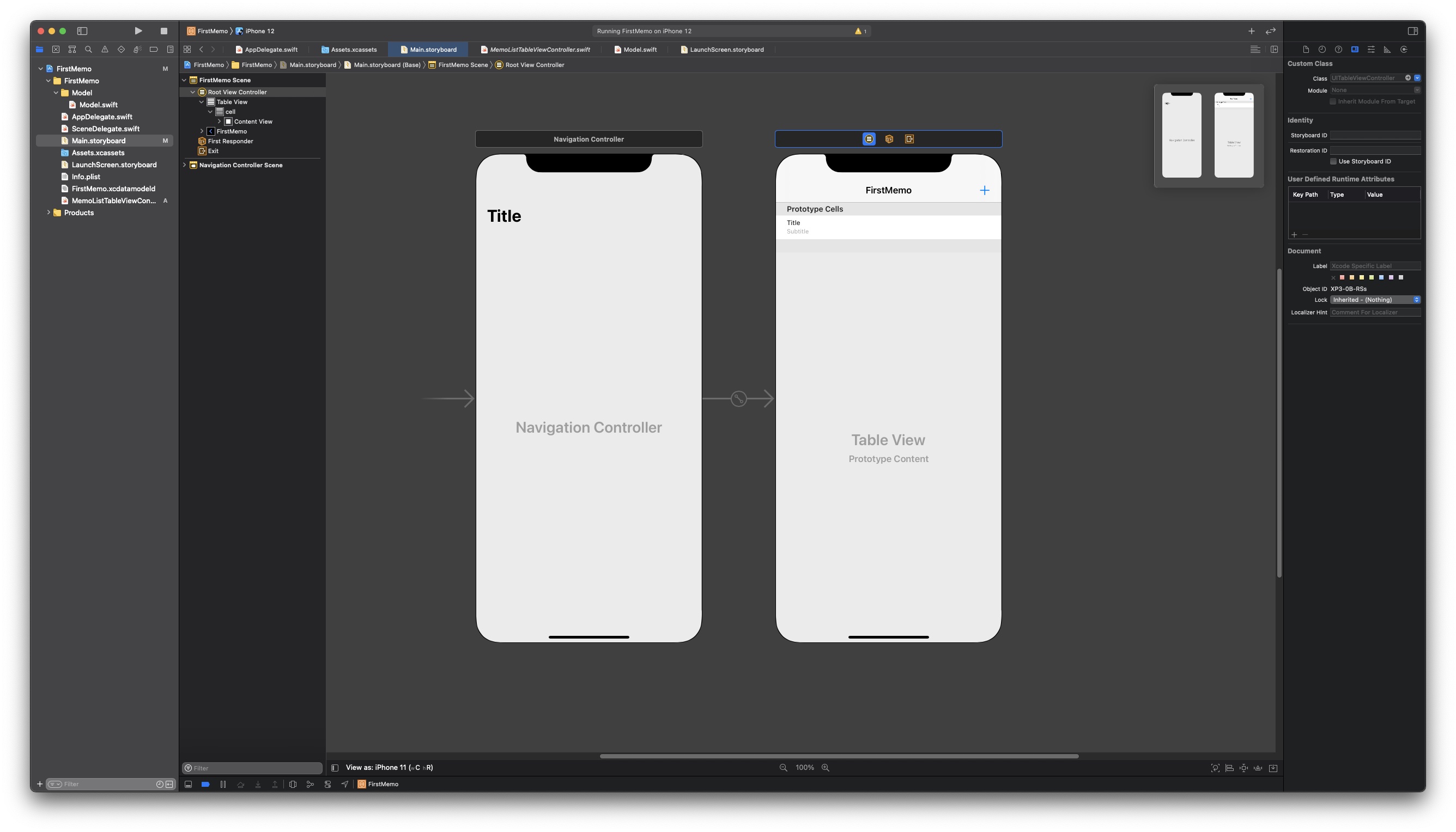Hide the right inspector panel
This screenshot has height=832, width=1456.
(x=1412, y=31)
